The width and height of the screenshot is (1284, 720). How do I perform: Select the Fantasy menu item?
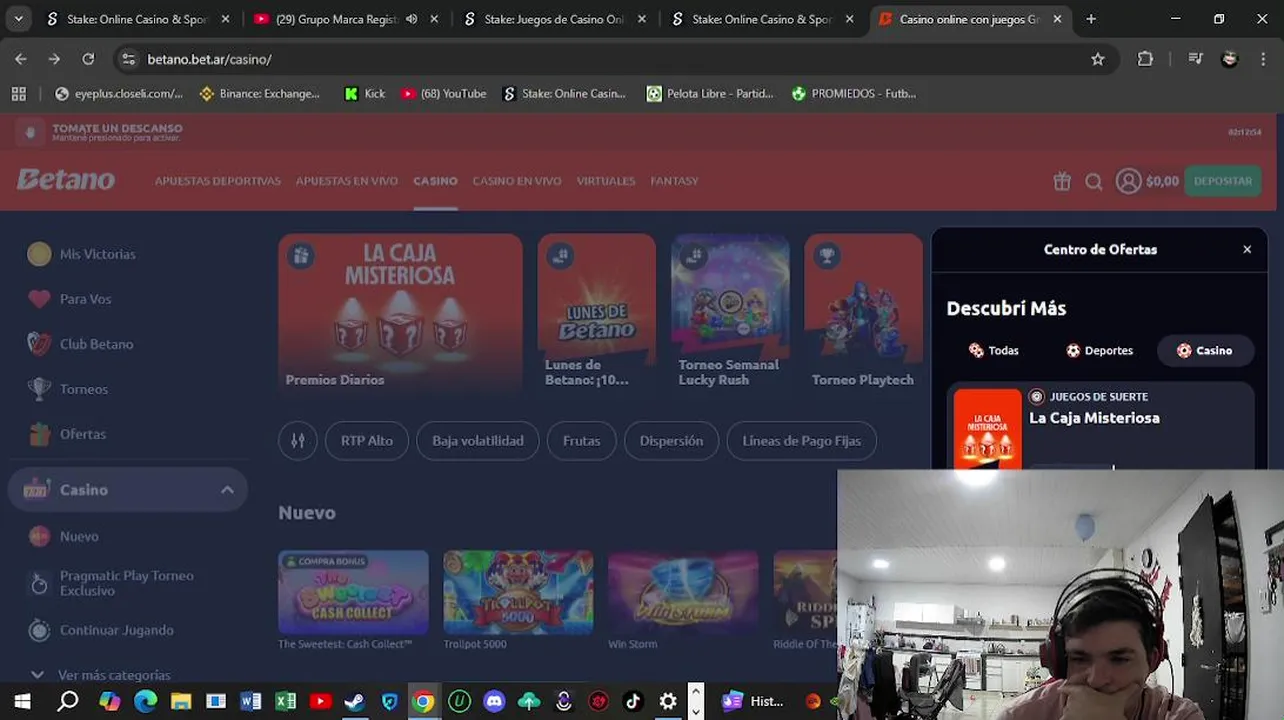tap(674, 181)
